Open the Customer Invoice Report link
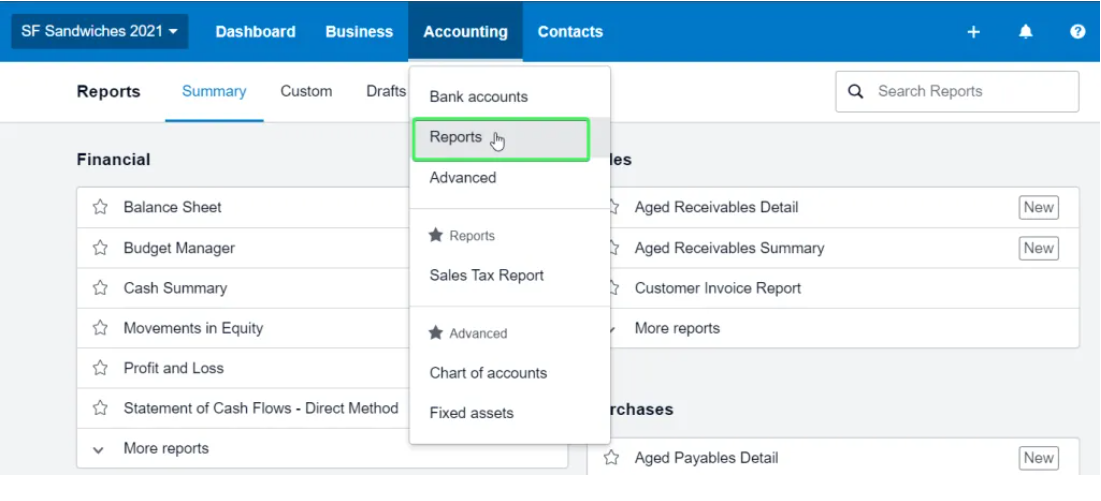This screenshot has height=501, width=1101. (718, 288)
